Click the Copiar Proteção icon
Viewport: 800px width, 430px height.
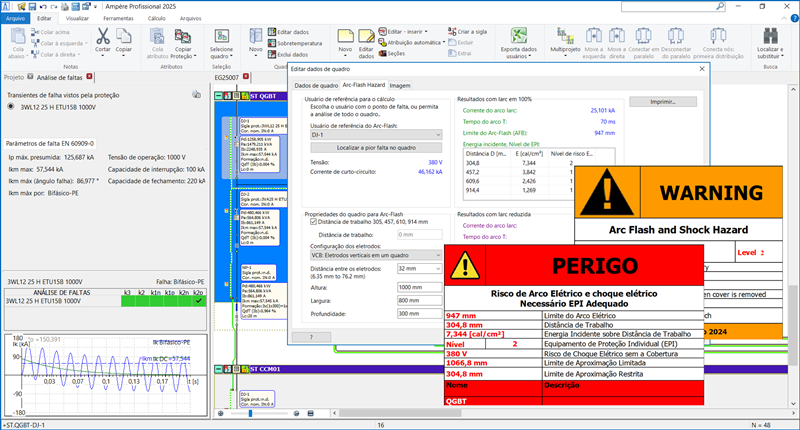tap(183, 36)
